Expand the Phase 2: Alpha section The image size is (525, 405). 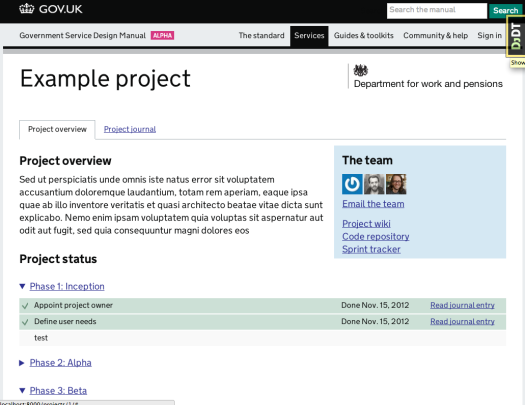60,362
